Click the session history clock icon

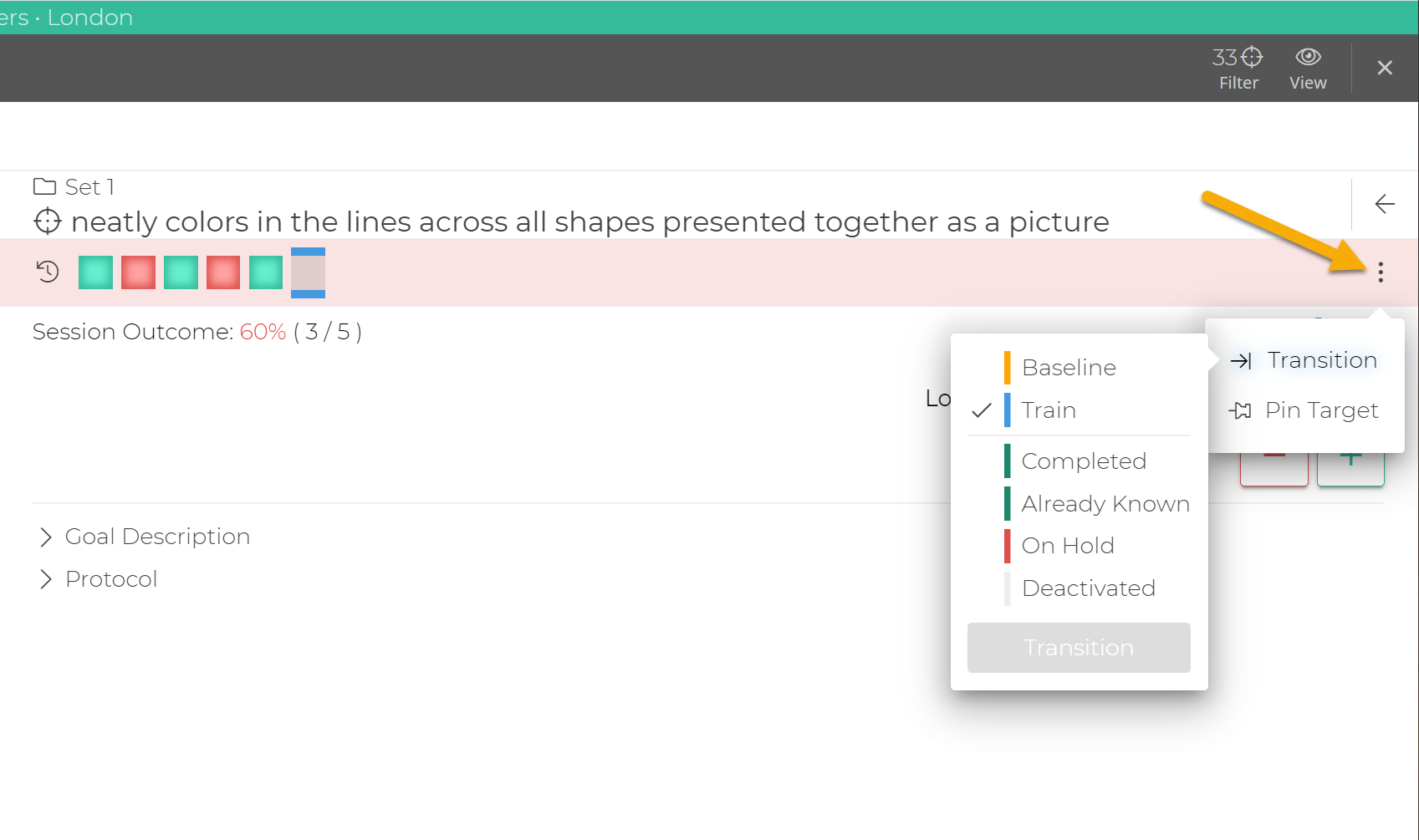pos(47,272)
